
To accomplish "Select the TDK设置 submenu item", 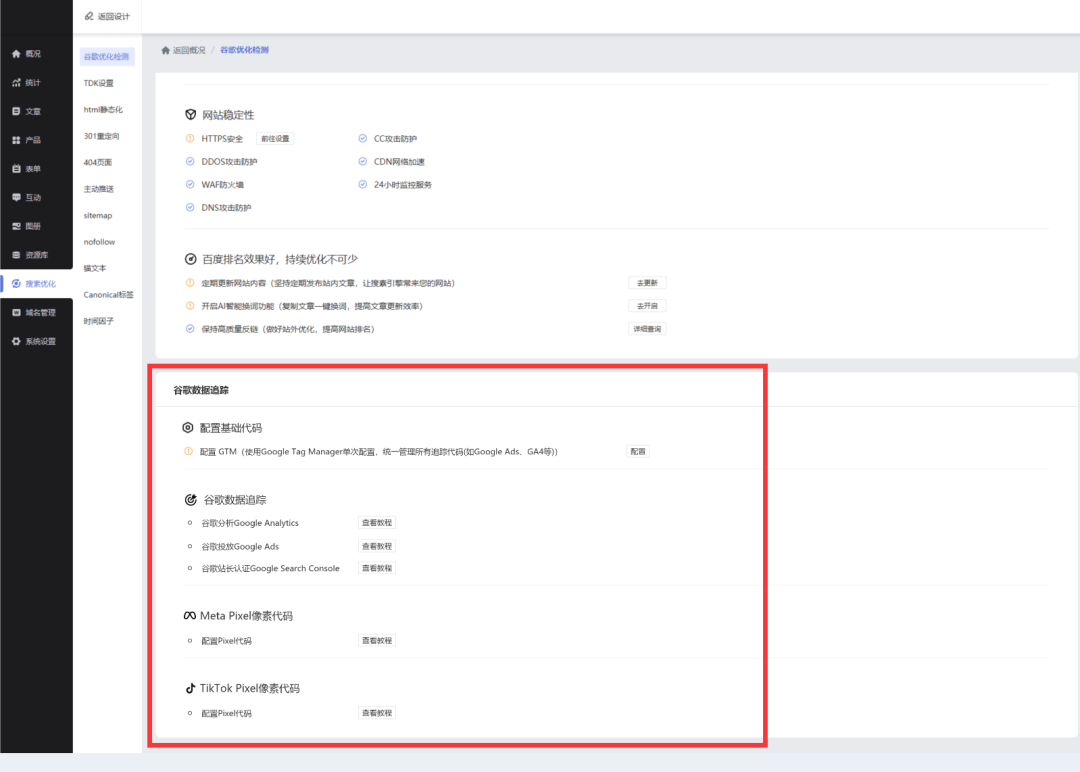I will tap(99, 83).
